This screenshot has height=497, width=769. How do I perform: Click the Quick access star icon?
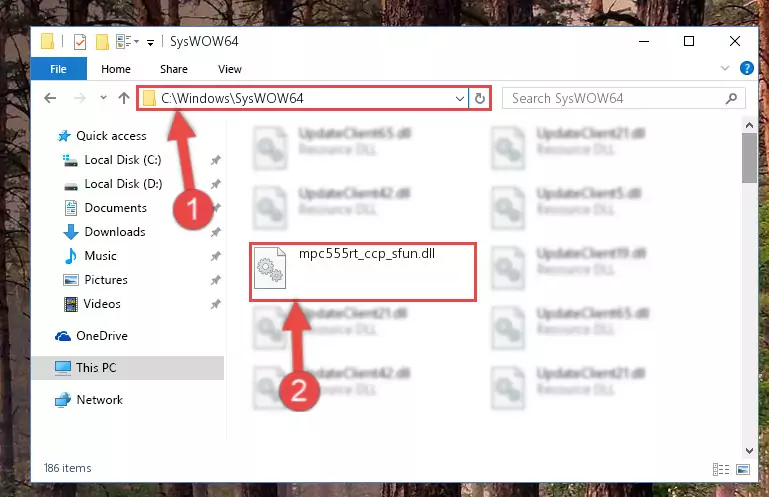(x=64, y=136)
